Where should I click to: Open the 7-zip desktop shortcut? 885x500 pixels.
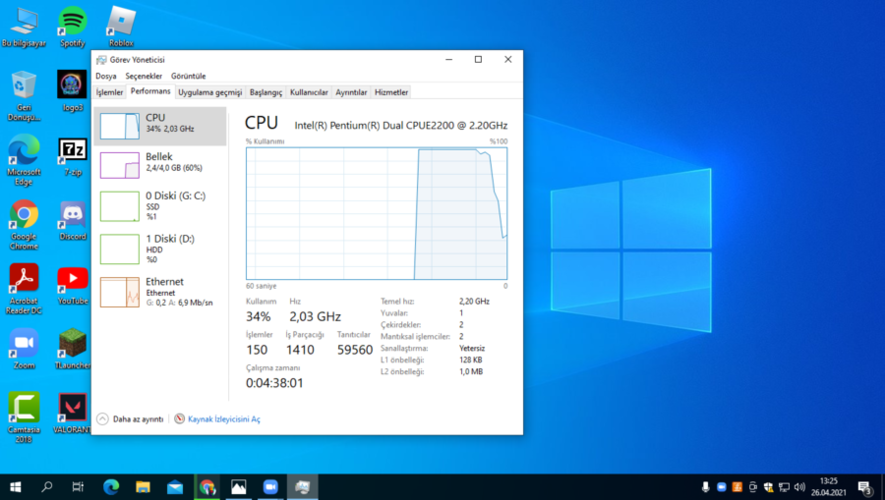72,157
